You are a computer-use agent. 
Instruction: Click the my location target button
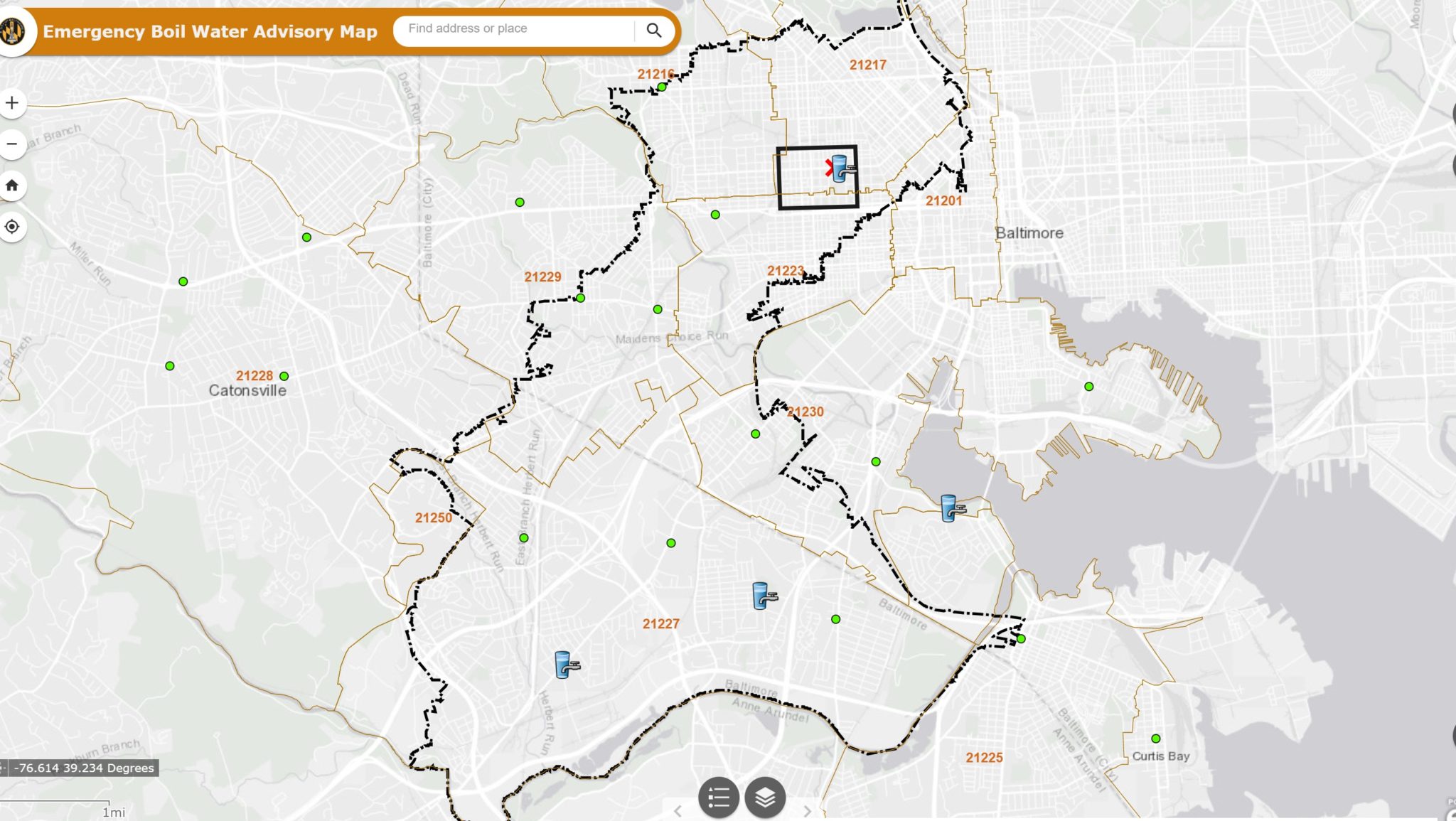coord(12,227)
